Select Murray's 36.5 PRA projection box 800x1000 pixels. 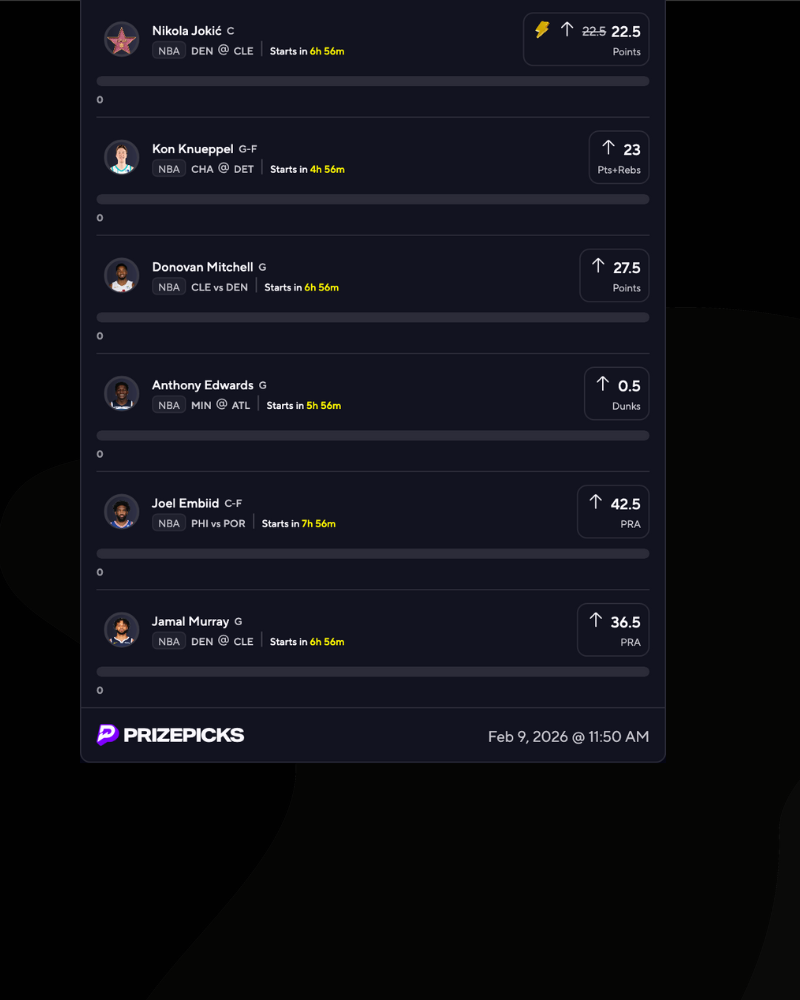pyautogui.click(x=613, y=630)
